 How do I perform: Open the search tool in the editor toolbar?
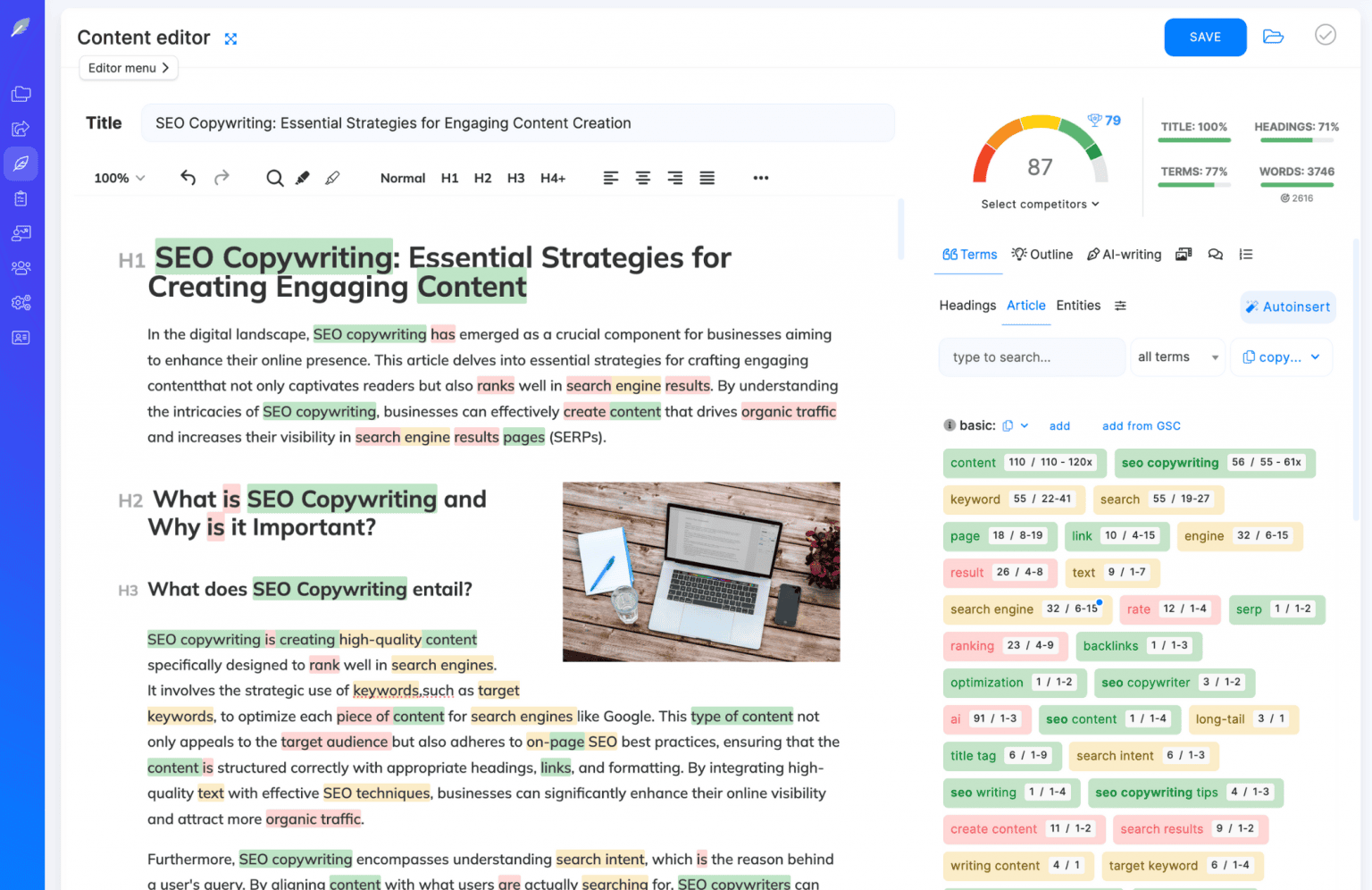click(274, 177)
